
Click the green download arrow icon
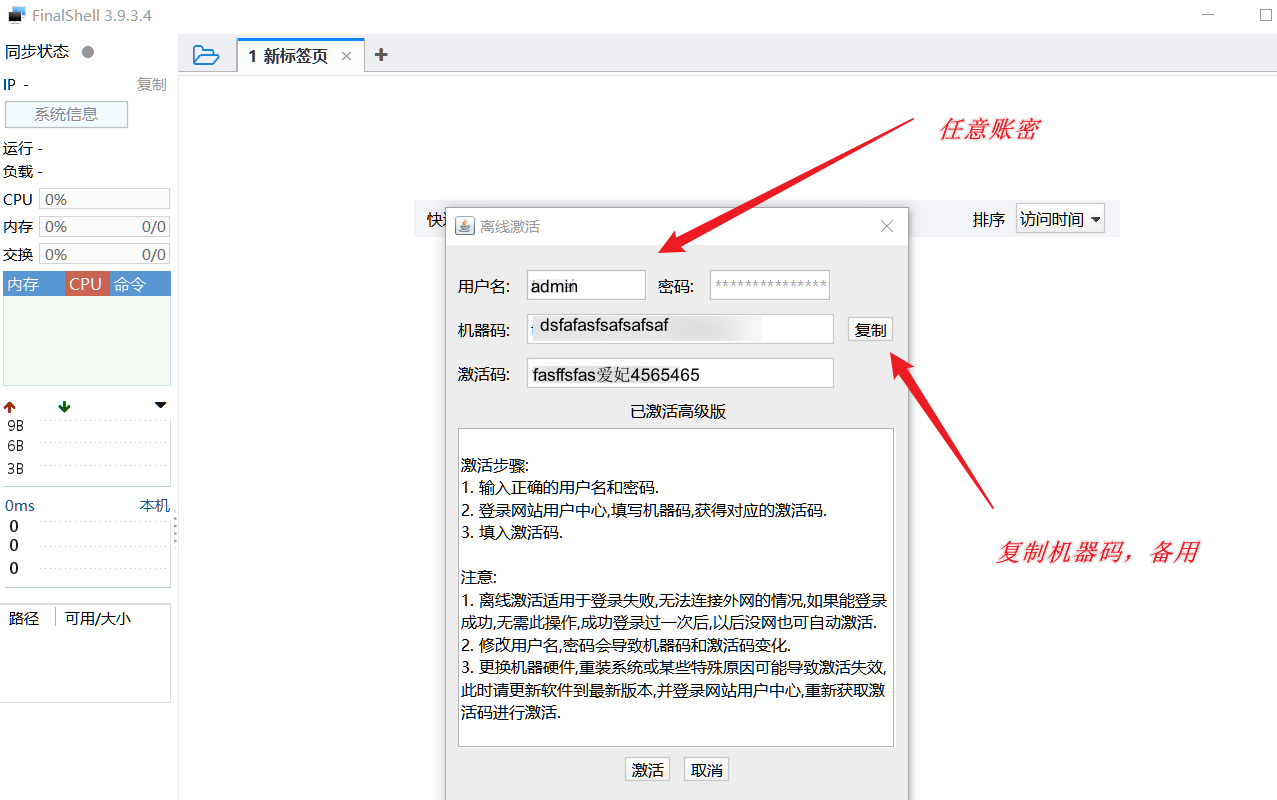click(64, 407)
